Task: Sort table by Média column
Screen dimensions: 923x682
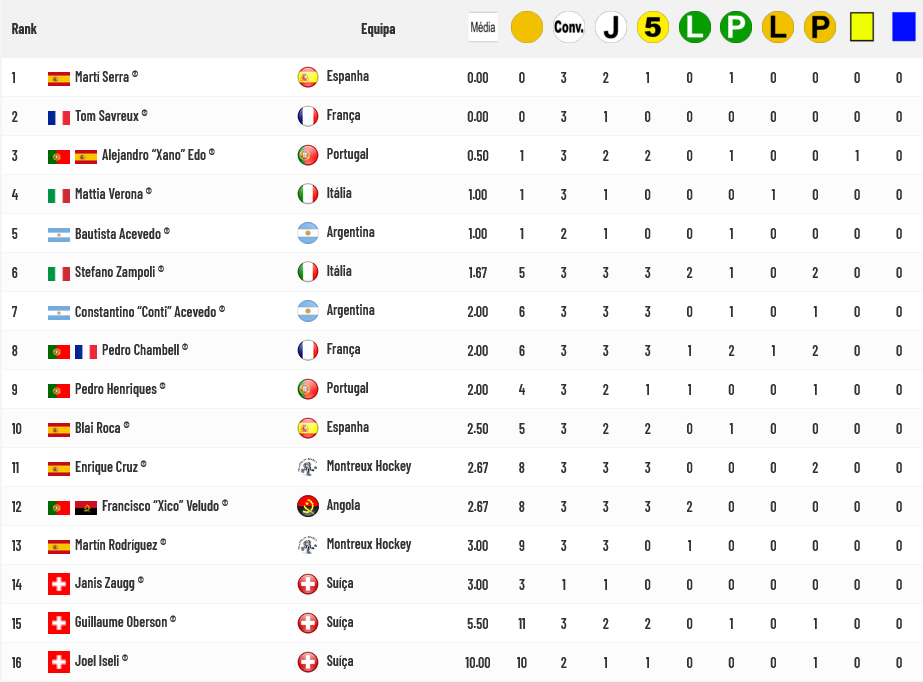Action: (x=483, y=28)
